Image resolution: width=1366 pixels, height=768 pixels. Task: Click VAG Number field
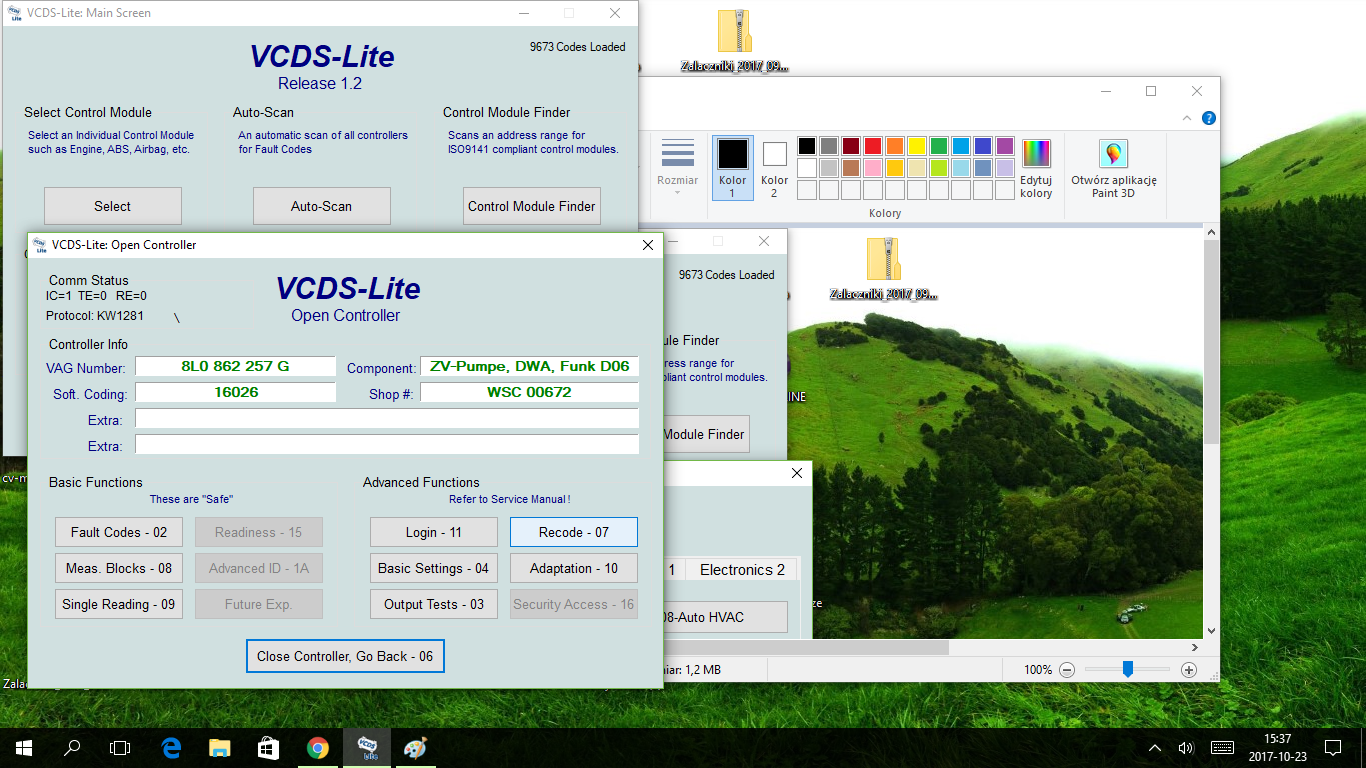tap(235, 367)
